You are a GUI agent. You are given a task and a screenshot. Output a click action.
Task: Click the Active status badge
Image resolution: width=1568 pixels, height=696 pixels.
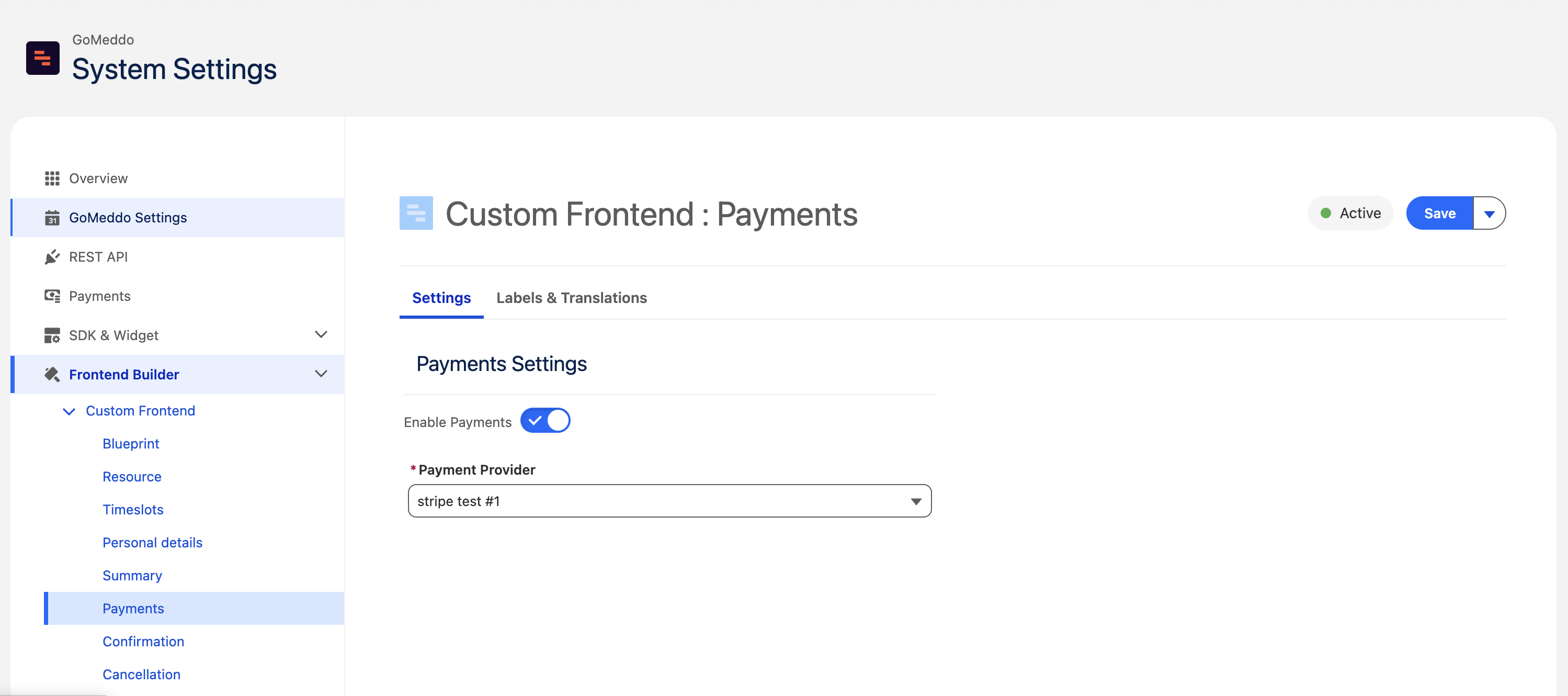pyautogui.click(x=1350, y=214)
